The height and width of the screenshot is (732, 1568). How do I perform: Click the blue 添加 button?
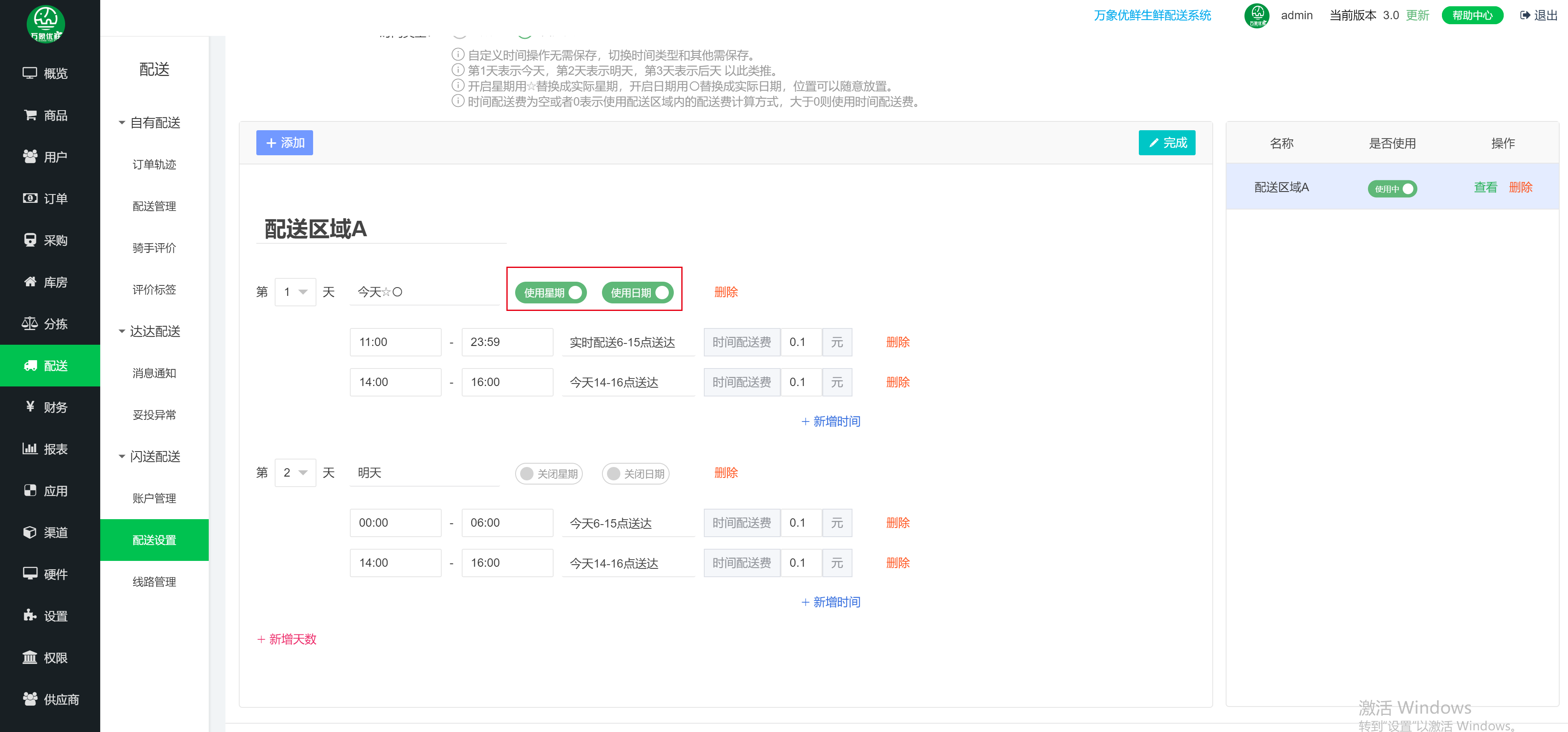coord(284,143)
